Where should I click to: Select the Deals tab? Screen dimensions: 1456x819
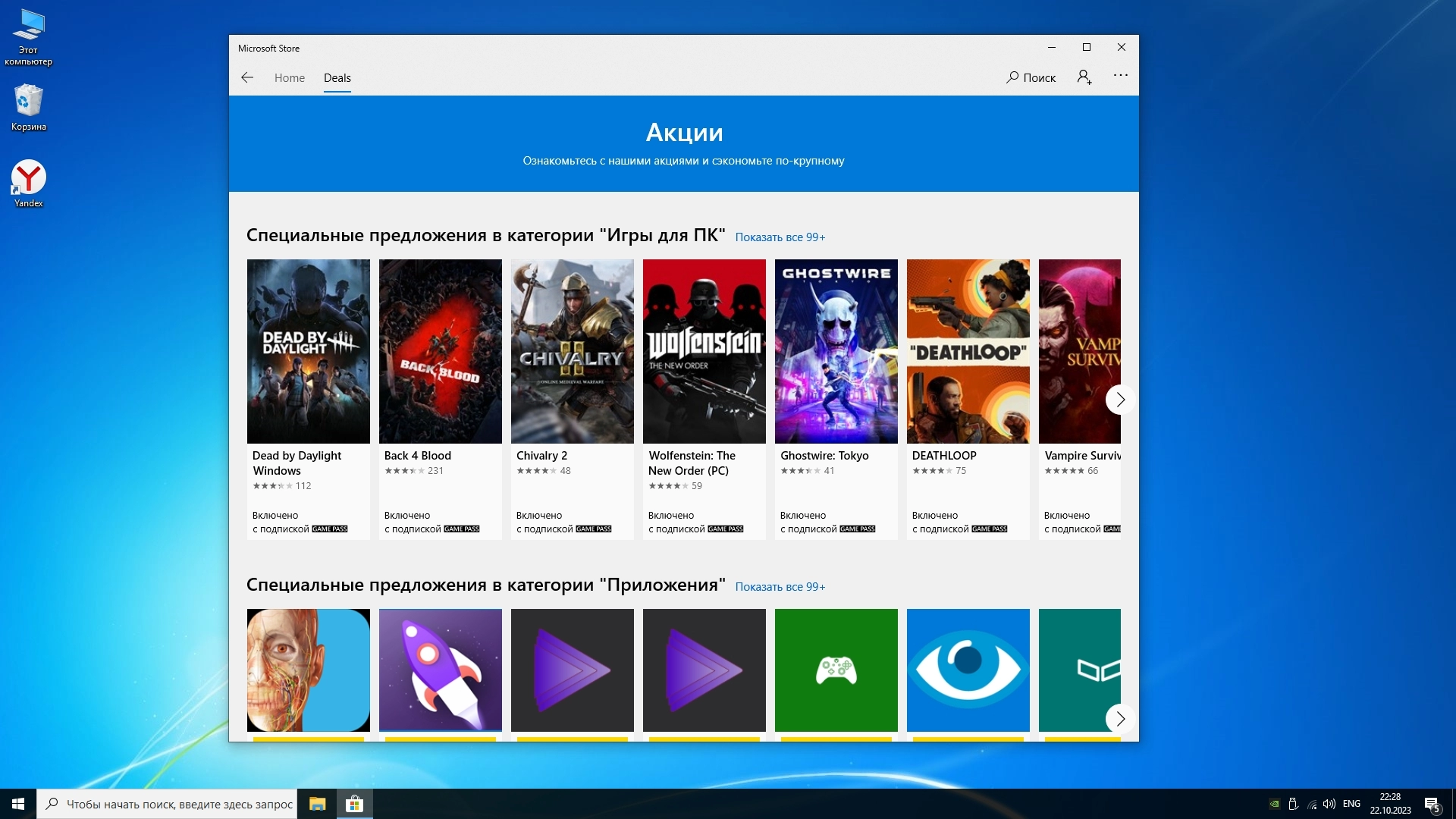[x=337, y=78]
